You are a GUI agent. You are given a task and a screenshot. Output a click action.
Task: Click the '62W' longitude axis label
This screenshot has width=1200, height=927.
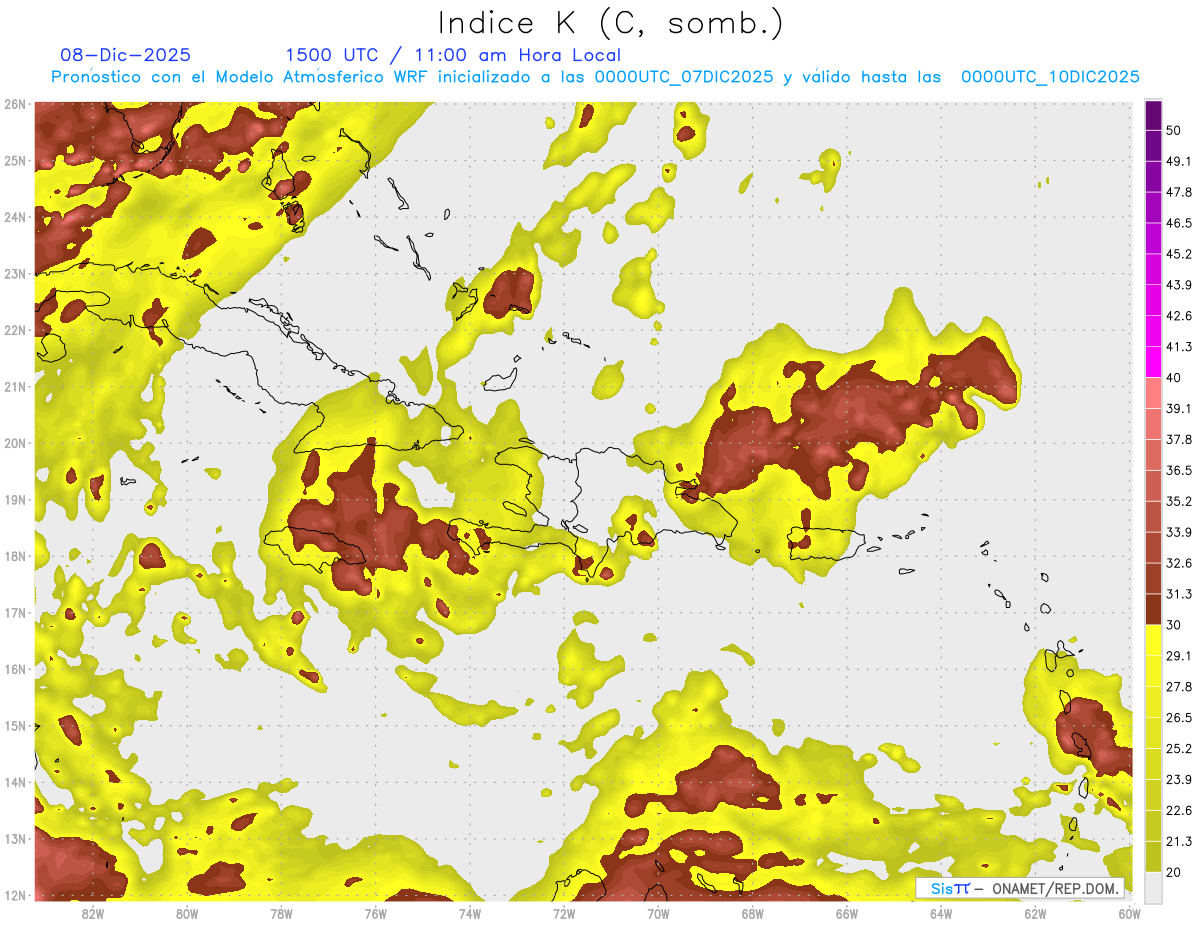[1036, 914]
